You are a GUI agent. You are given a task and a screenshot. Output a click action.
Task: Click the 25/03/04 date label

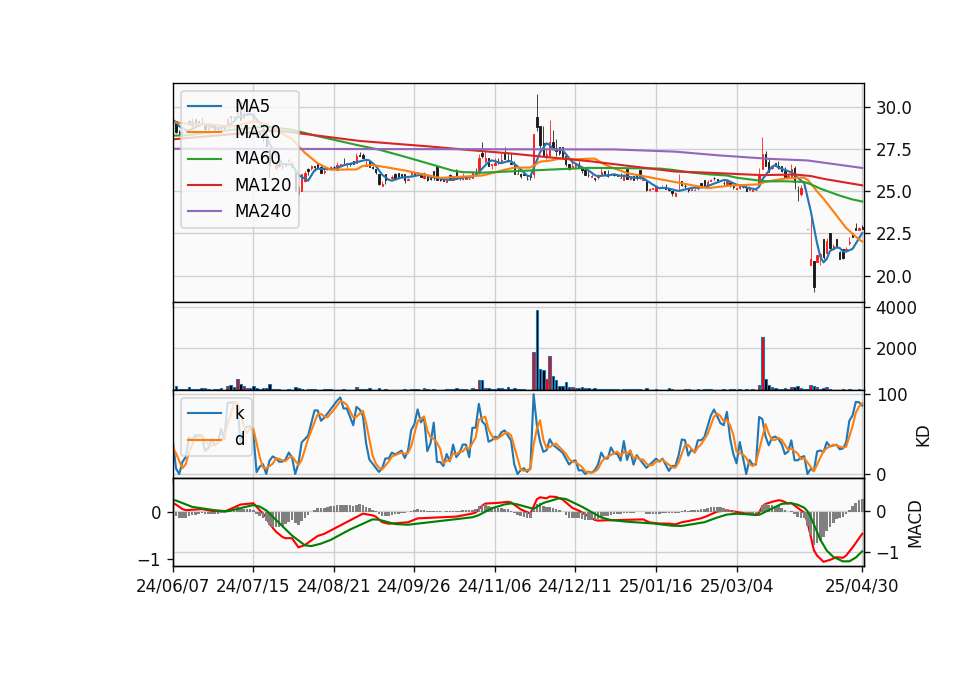(737, 586)
